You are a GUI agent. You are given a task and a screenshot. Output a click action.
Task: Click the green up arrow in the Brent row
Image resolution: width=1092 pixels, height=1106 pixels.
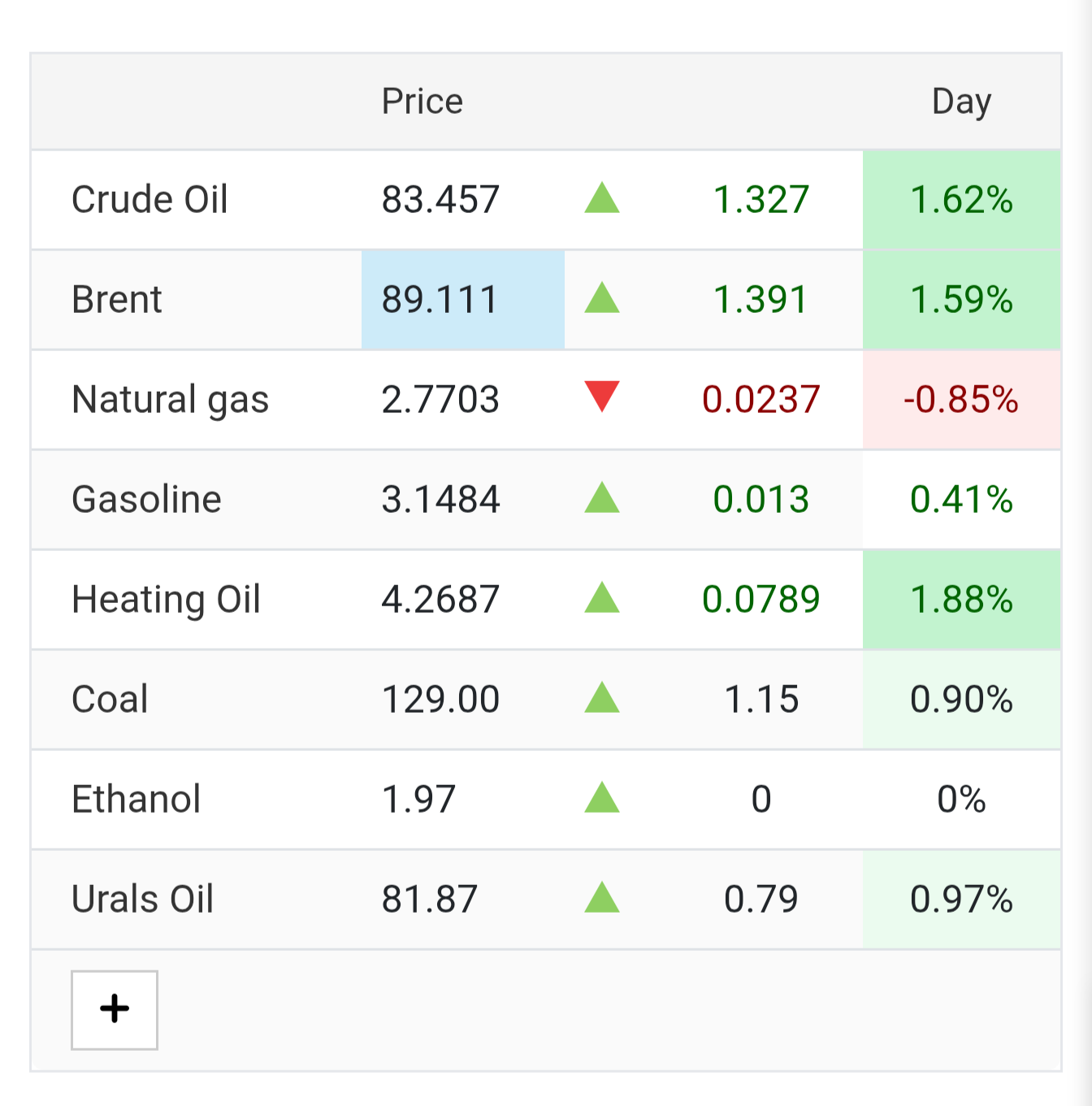point(602,298)
